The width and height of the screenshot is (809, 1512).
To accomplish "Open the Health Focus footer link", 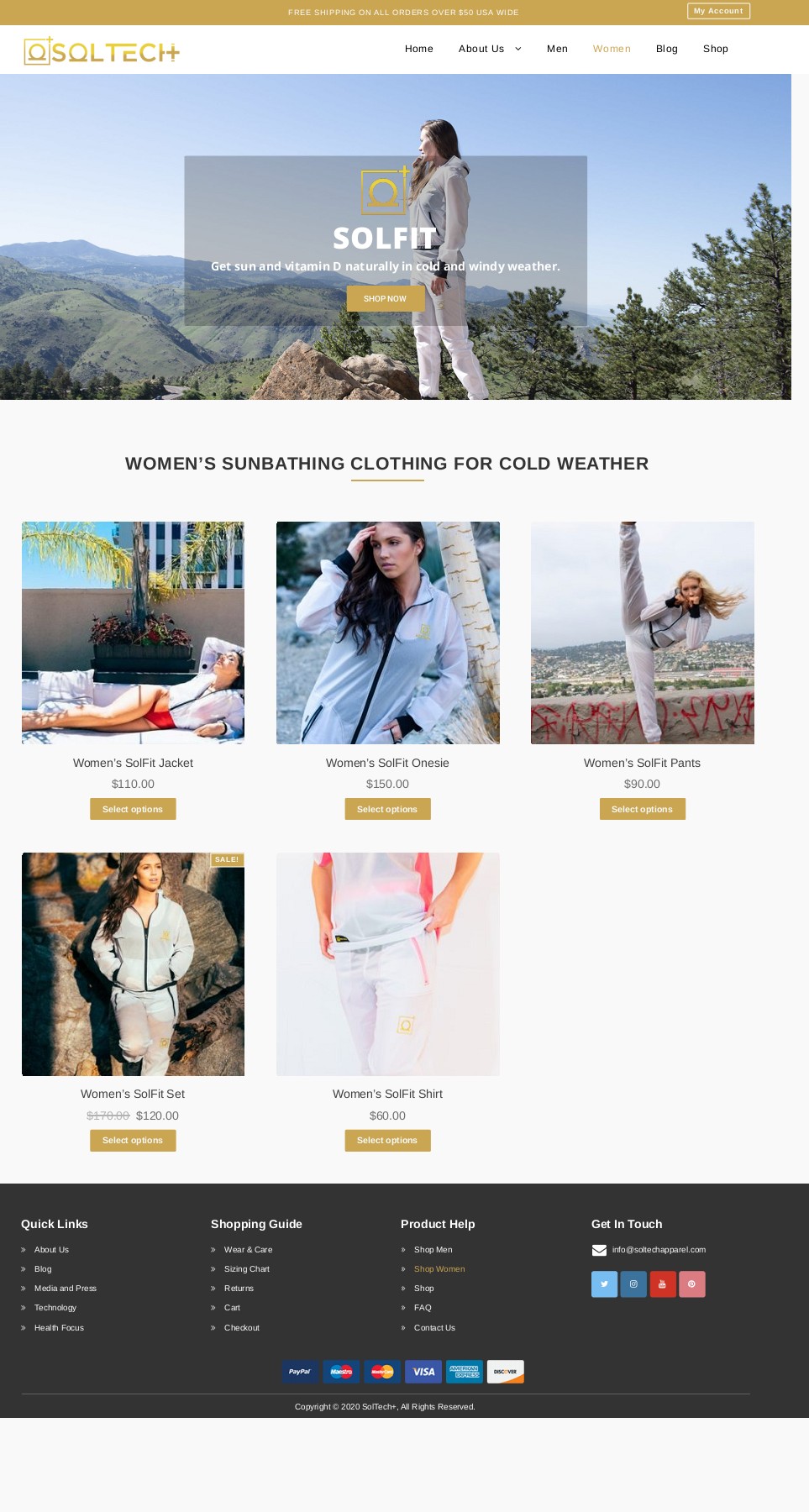I will pos(59,1328).
